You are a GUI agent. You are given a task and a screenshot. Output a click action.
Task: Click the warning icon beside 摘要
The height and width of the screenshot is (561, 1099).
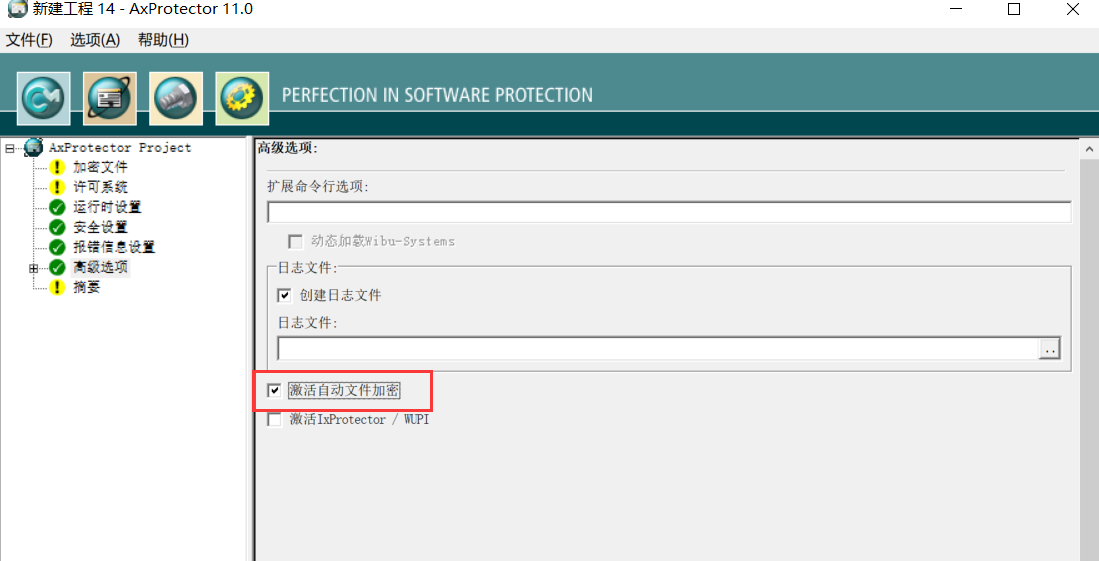pyautogui.click(x=57, y=287)
